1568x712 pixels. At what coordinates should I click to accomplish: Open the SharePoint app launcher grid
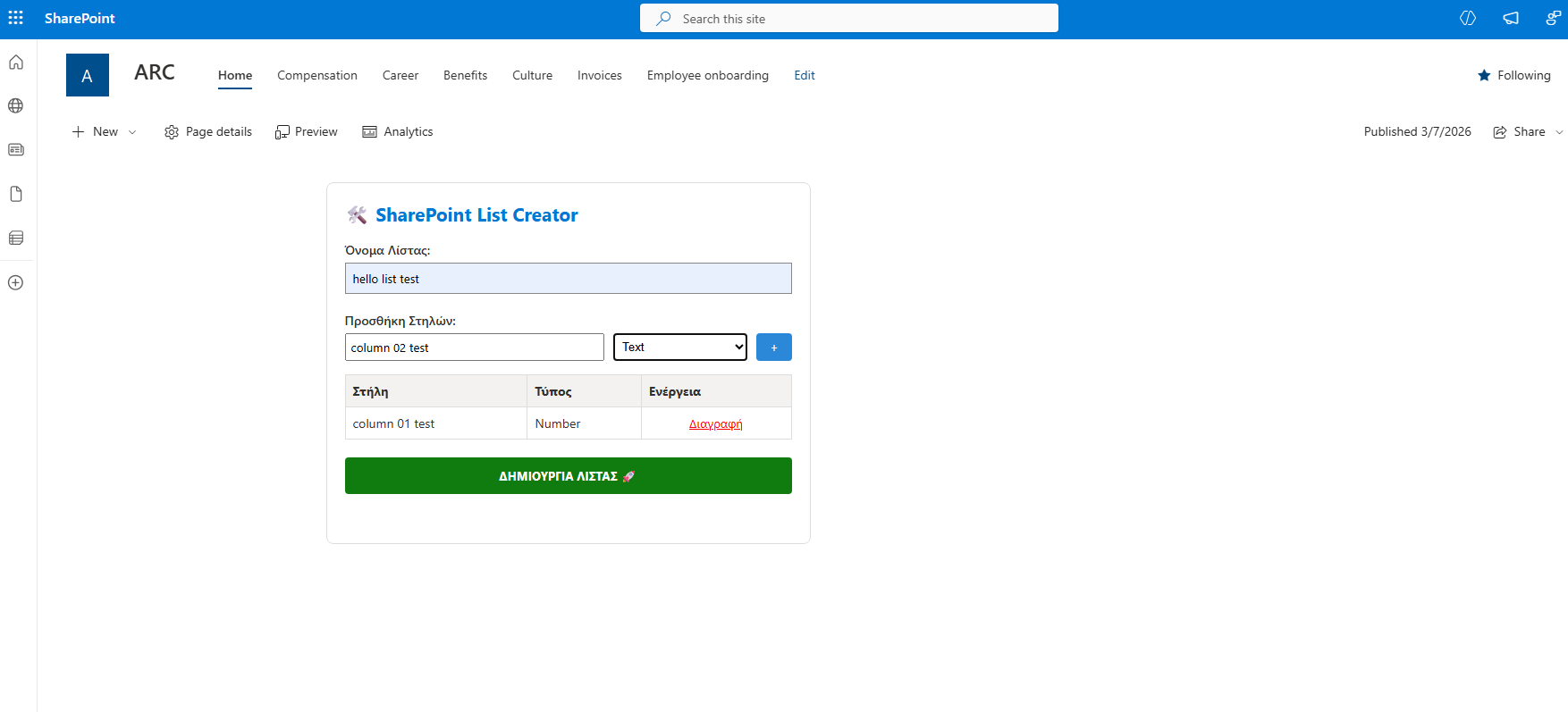[x=16, y=18]
